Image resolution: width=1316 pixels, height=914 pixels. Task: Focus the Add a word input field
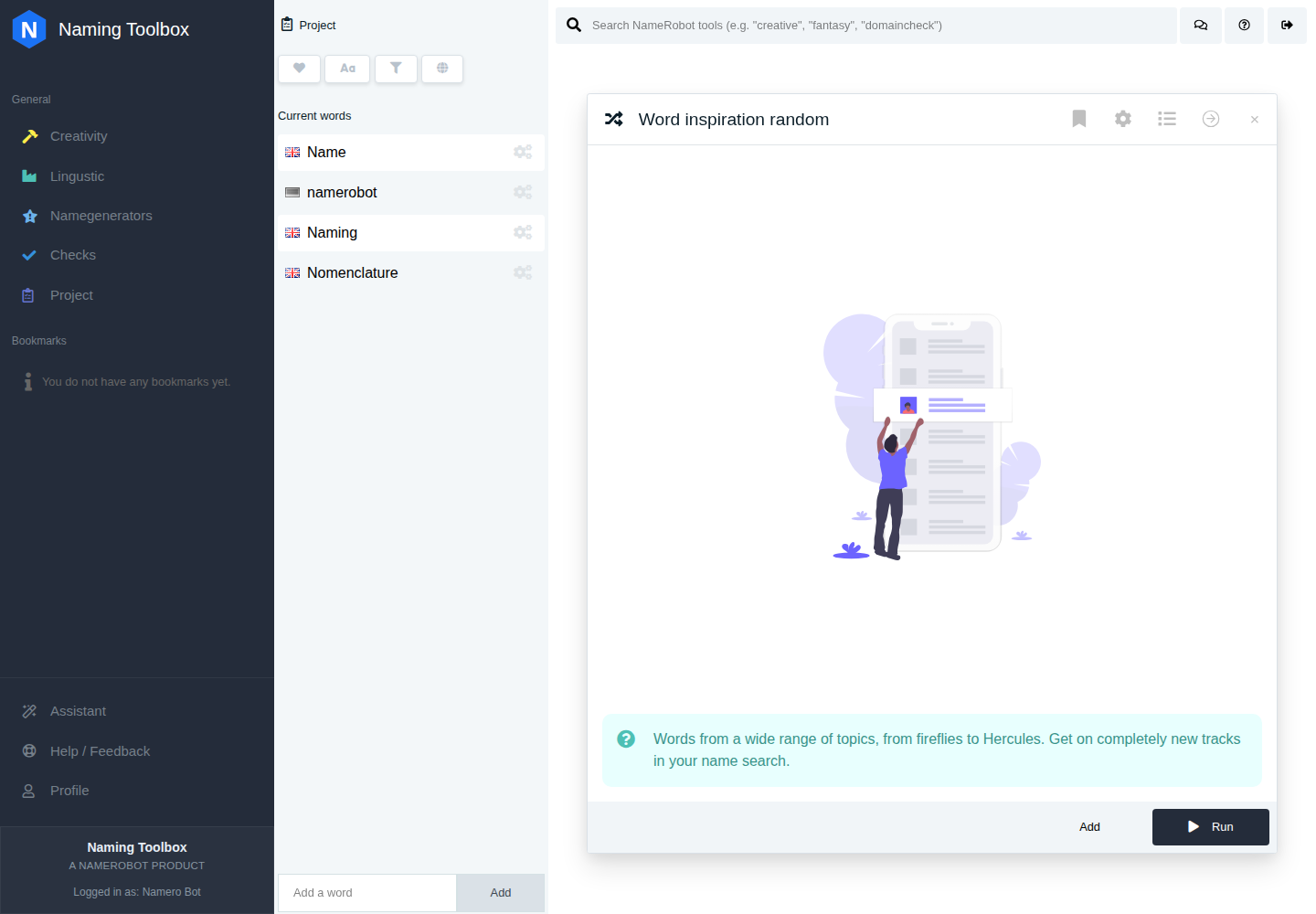pyautogui.click(x=367, y=893)
